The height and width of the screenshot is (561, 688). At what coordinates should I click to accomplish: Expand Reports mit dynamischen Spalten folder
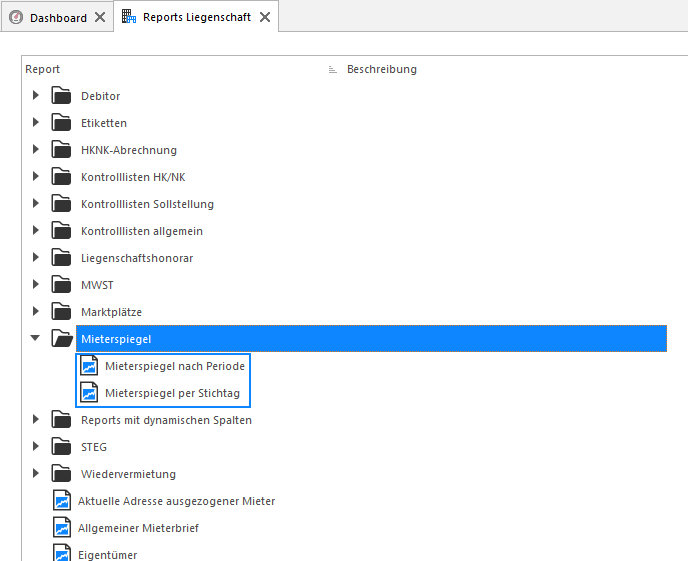point(36,419)
